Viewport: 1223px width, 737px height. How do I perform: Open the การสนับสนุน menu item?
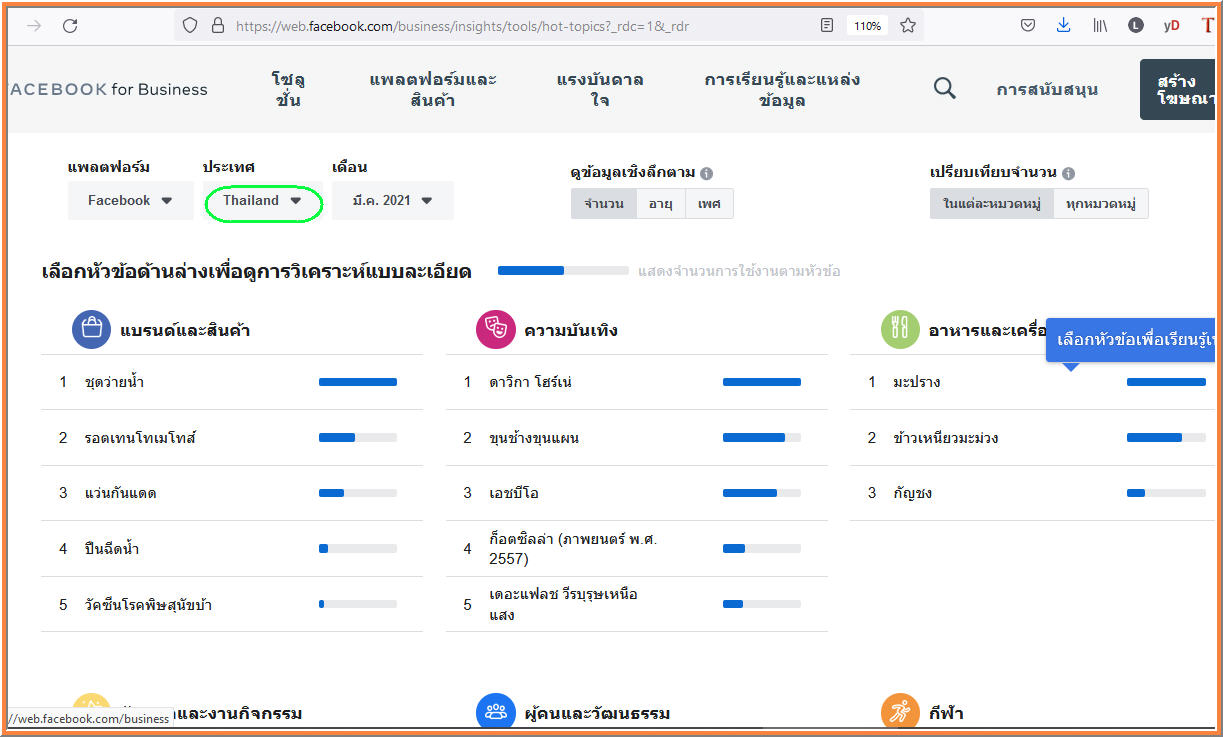click(1047, 89)
